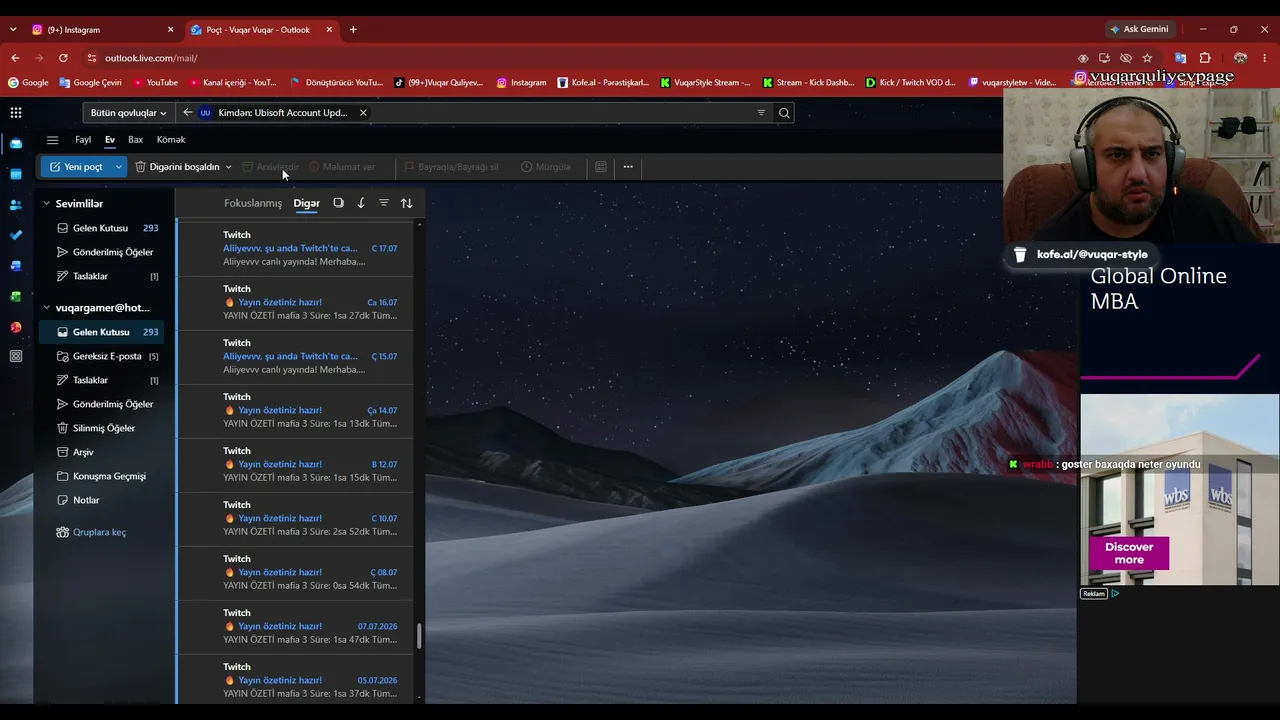Screen dimensions: 1280x720
Task: Reload the page with the browser refresh button
Action: coord(63,58)
